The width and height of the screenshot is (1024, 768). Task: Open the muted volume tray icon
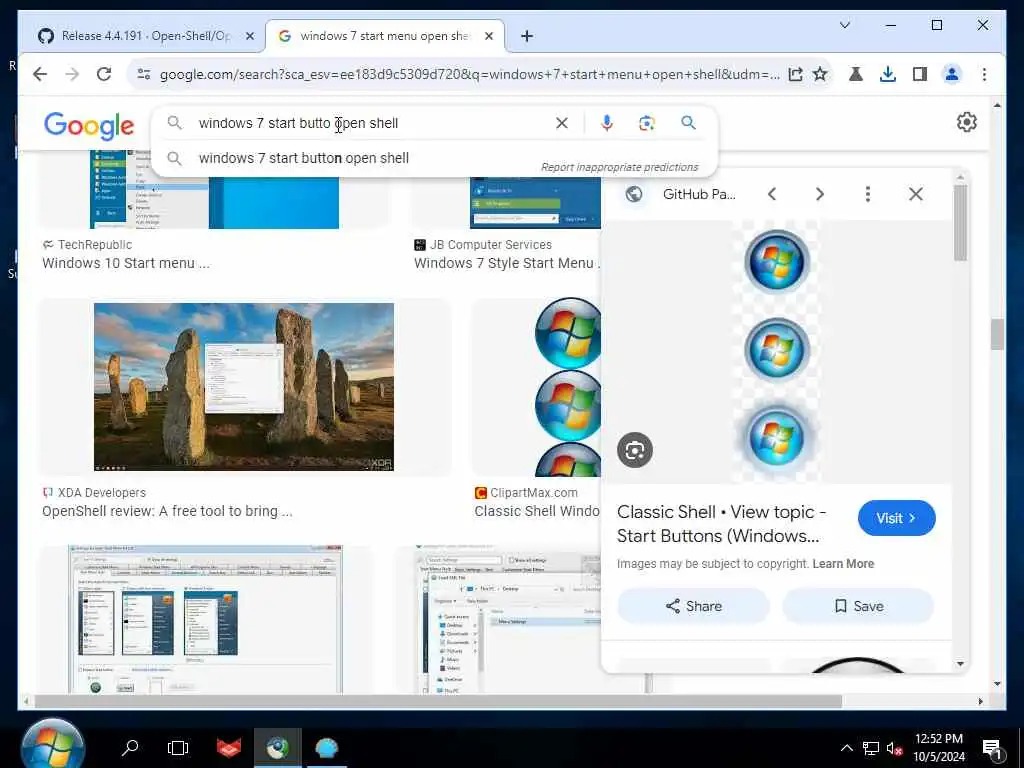coord(894,748)
